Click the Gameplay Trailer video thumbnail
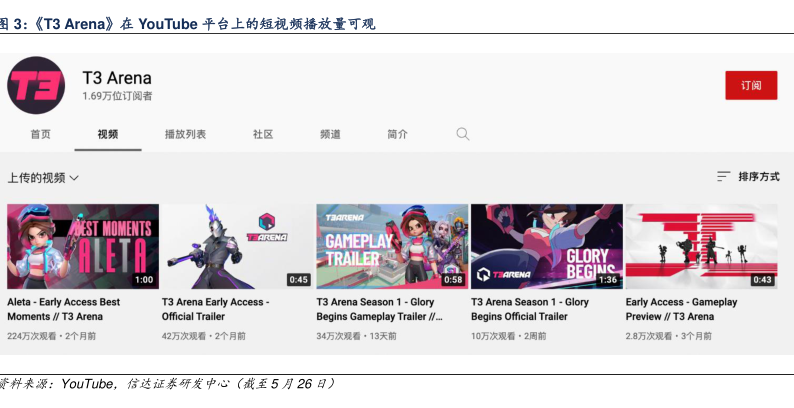 coord(391,246)
